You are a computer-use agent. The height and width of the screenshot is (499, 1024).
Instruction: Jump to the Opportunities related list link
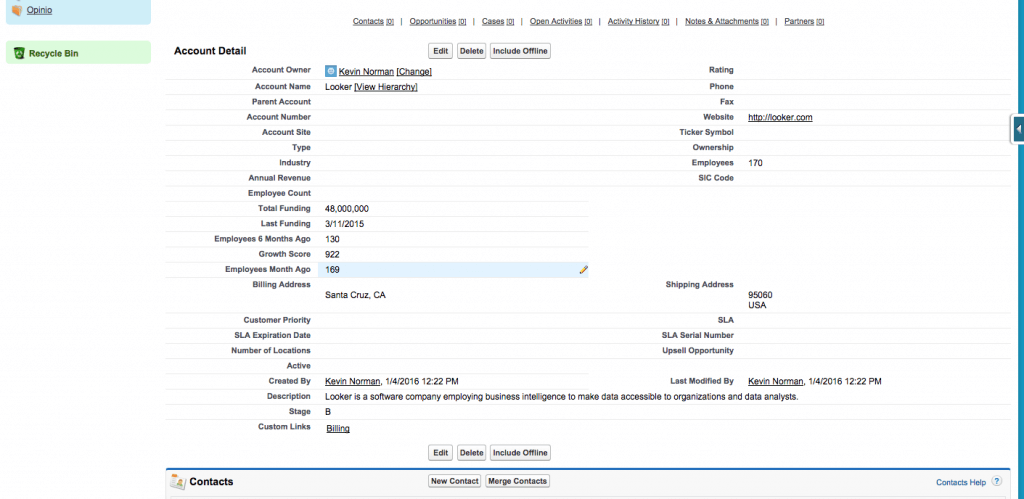[432, 21]
